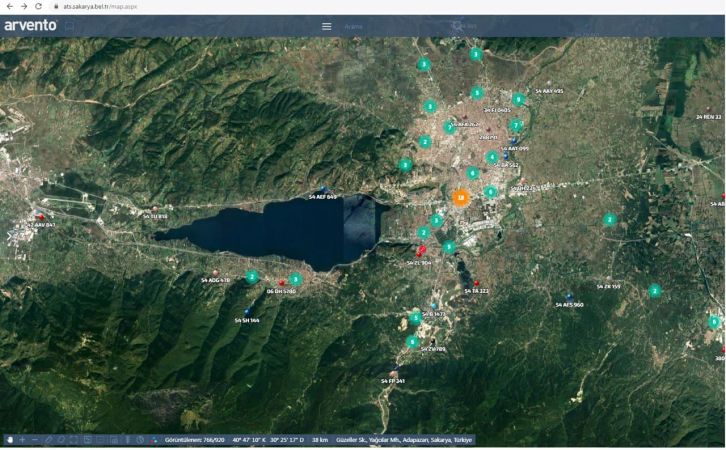Go forward with browser forward arrow

pyautogui.click(x=24, y=6)
